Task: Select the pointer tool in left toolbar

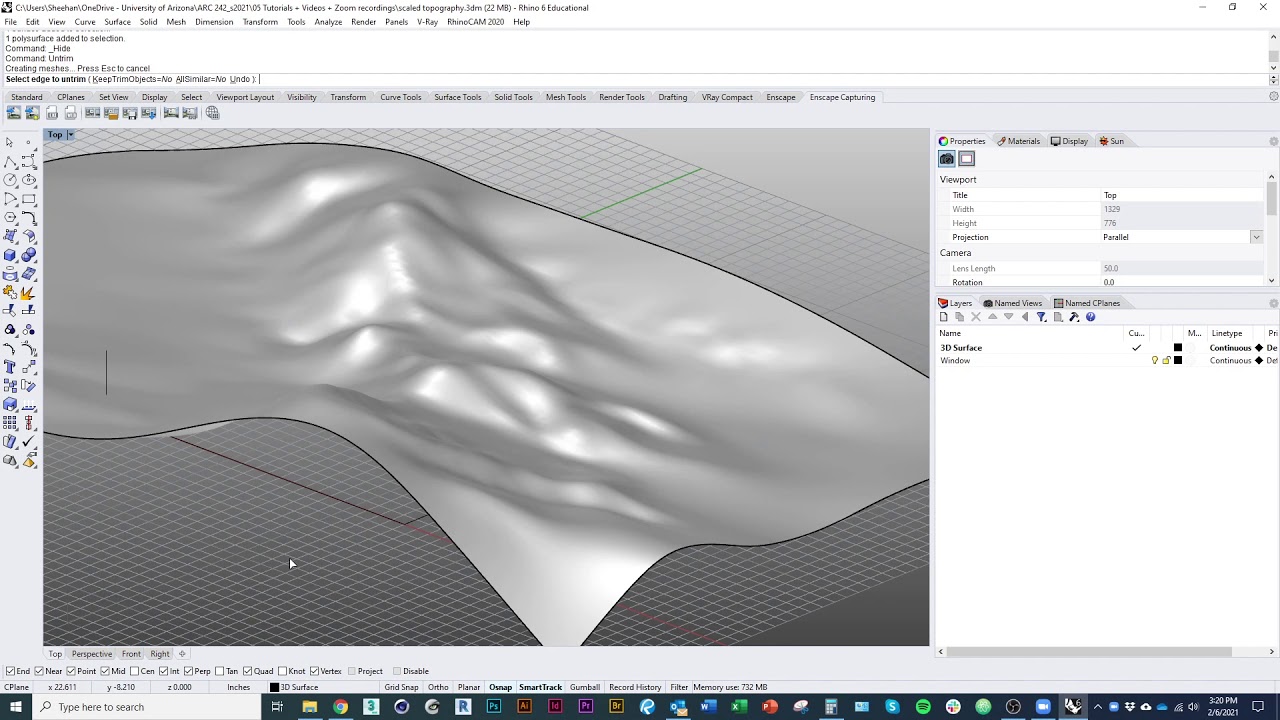Action: pos(10,142)
